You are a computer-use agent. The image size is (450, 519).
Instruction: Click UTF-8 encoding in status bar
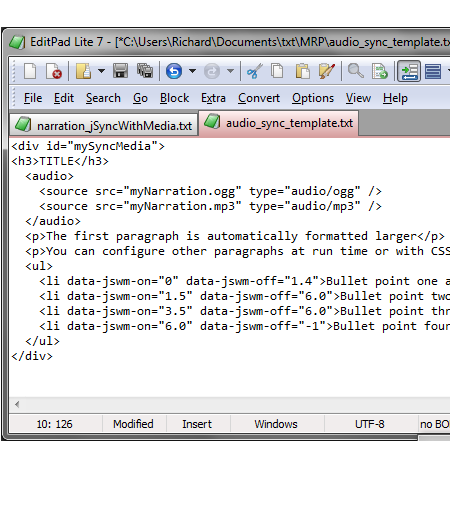tap(370, 424)
